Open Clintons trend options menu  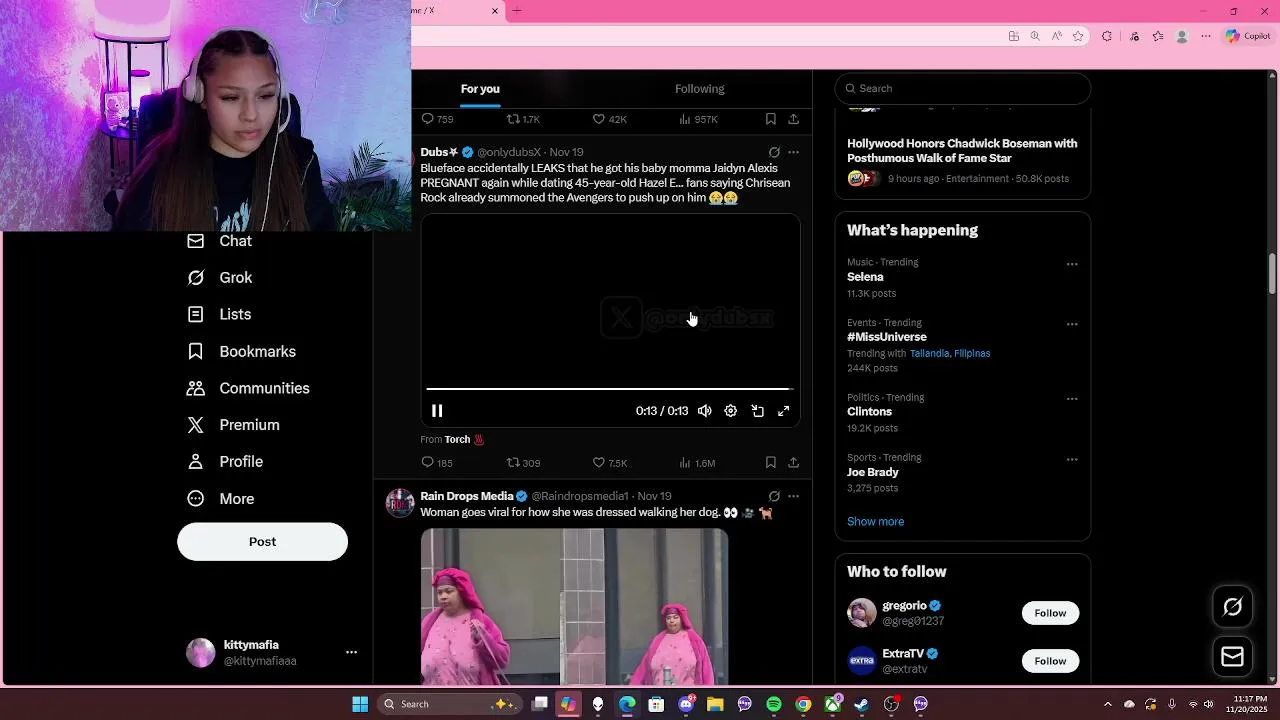click(x=1072, y=399)
